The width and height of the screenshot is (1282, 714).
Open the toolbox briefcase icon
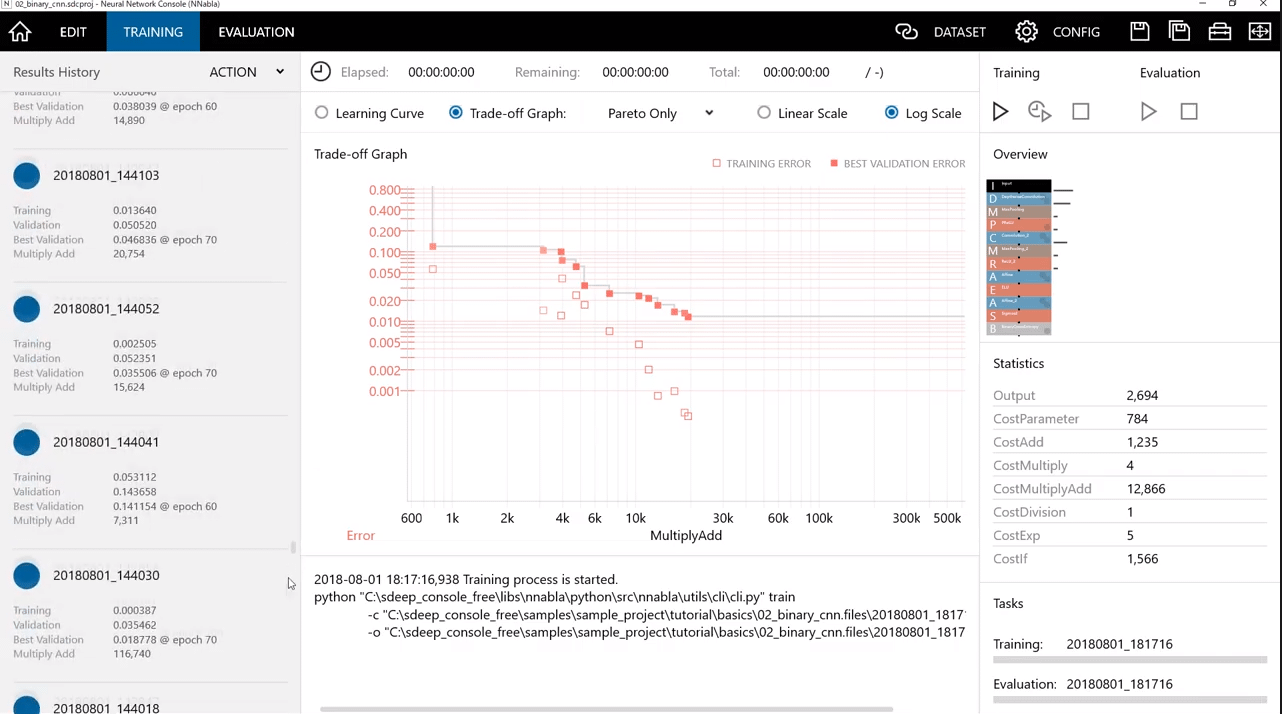[1219, 32]
